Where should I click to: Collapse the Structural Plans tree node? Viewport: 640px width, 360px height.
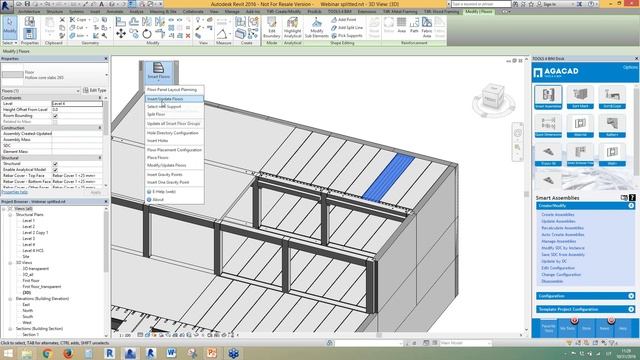click(10, 215)
